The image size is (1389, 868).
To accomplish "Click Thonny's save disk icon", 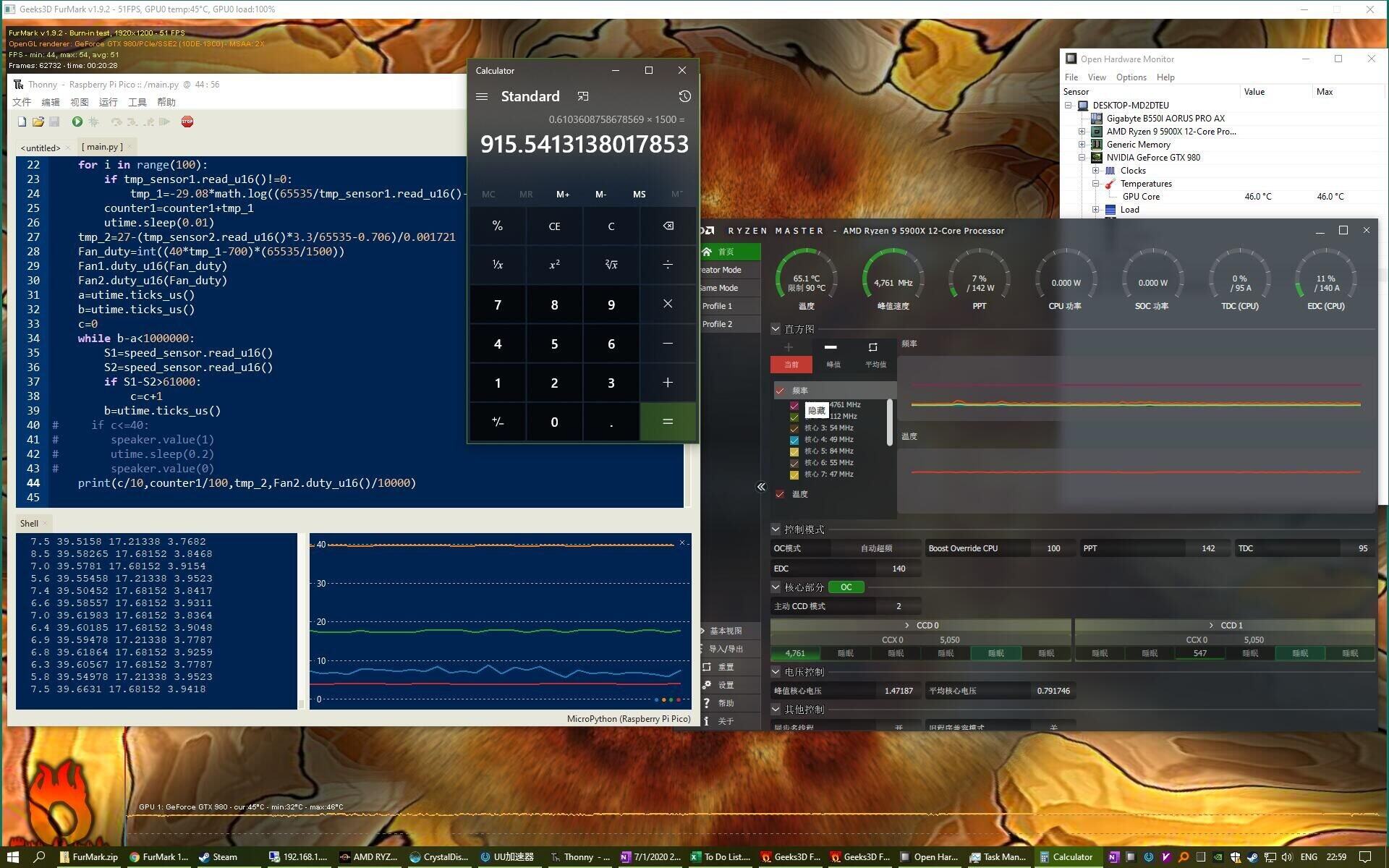I will (54, 122).
